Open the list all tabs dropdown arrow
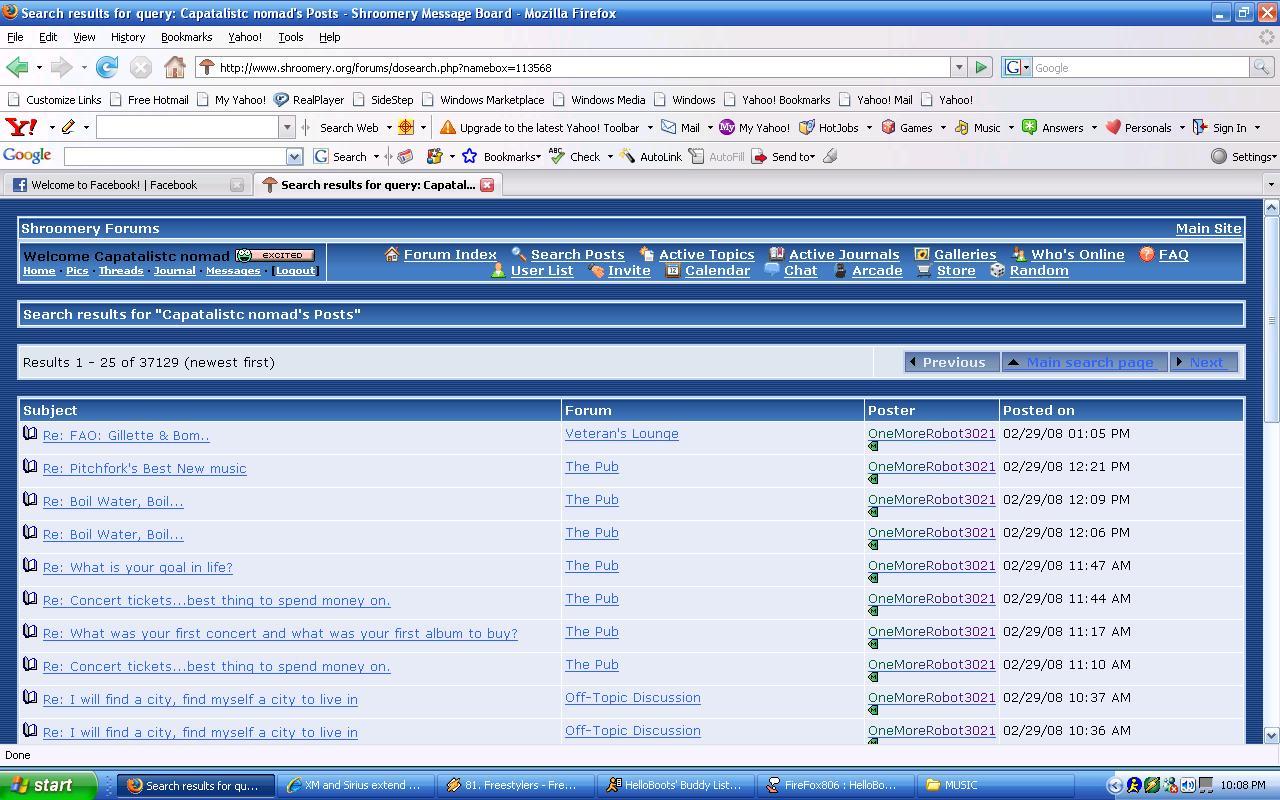Image resolution: width=1280 pixels, height=800 pixels. (x=1271, y=185)
